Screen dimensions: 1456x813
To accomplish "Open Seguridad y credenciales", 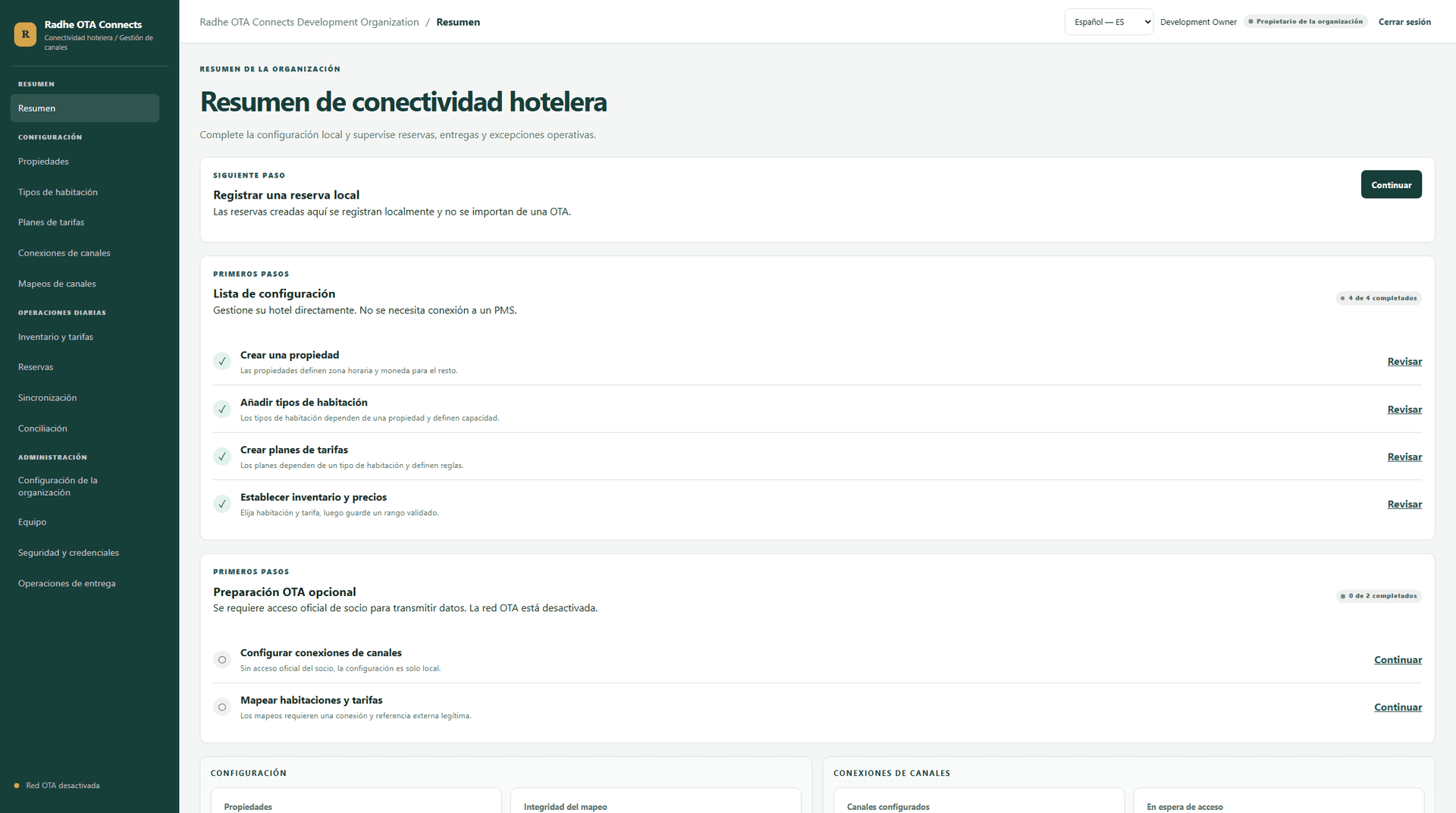I will (85, 553).
